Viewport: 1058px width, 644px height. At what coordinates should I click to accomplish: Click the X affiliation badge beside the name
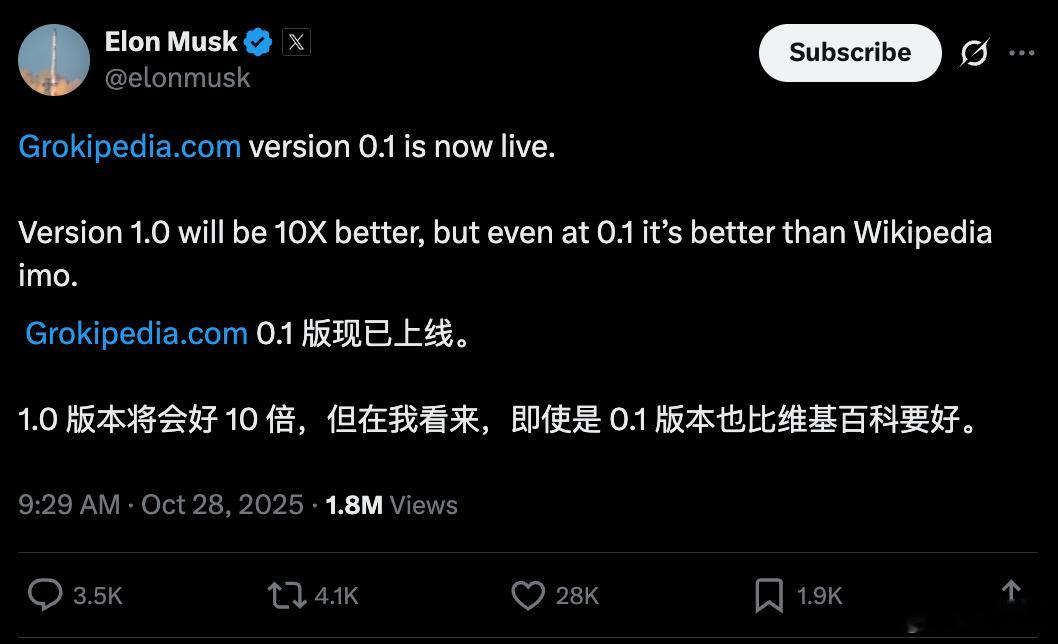coord(296,42)
